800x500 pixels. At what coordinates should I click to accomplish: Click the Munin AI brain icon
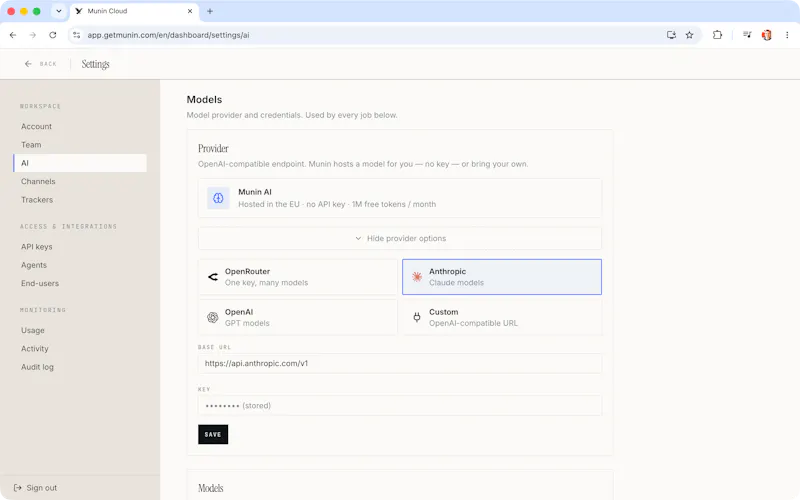[218, 198]
